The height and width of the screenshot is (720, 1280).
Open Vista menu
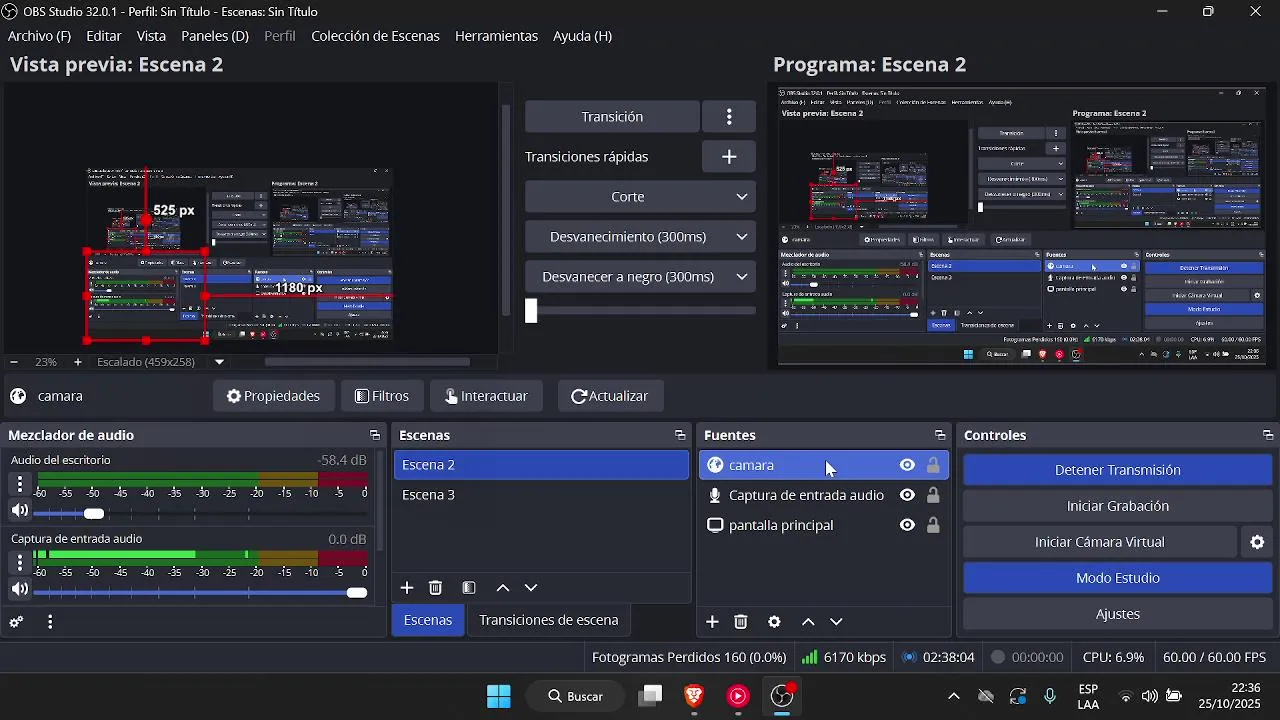tap(151, 36)
